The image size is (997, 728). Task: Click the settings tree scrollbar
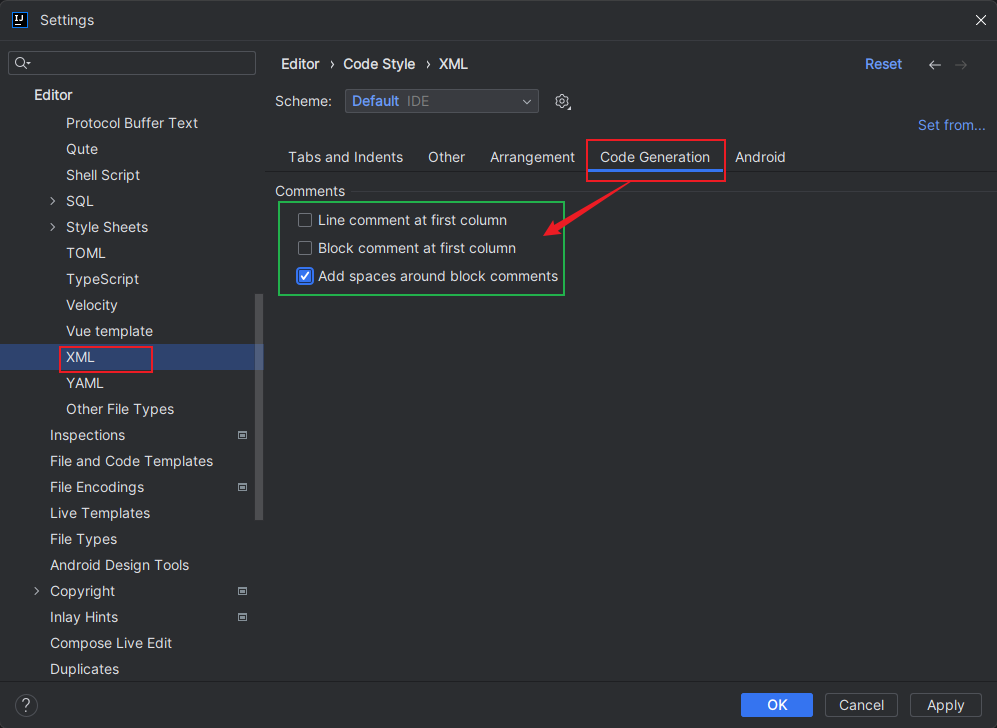coord(259,407)
